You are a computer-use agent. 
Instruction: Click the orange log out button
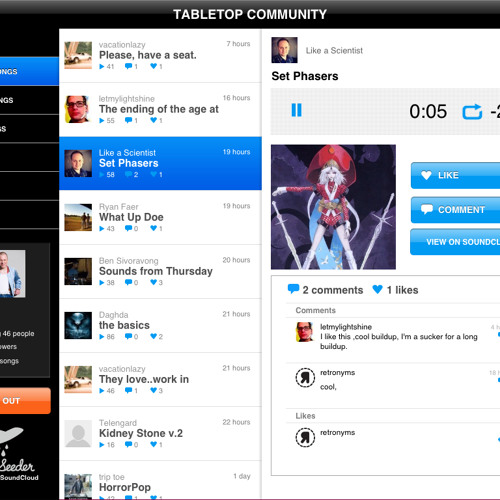click(25, 401)
